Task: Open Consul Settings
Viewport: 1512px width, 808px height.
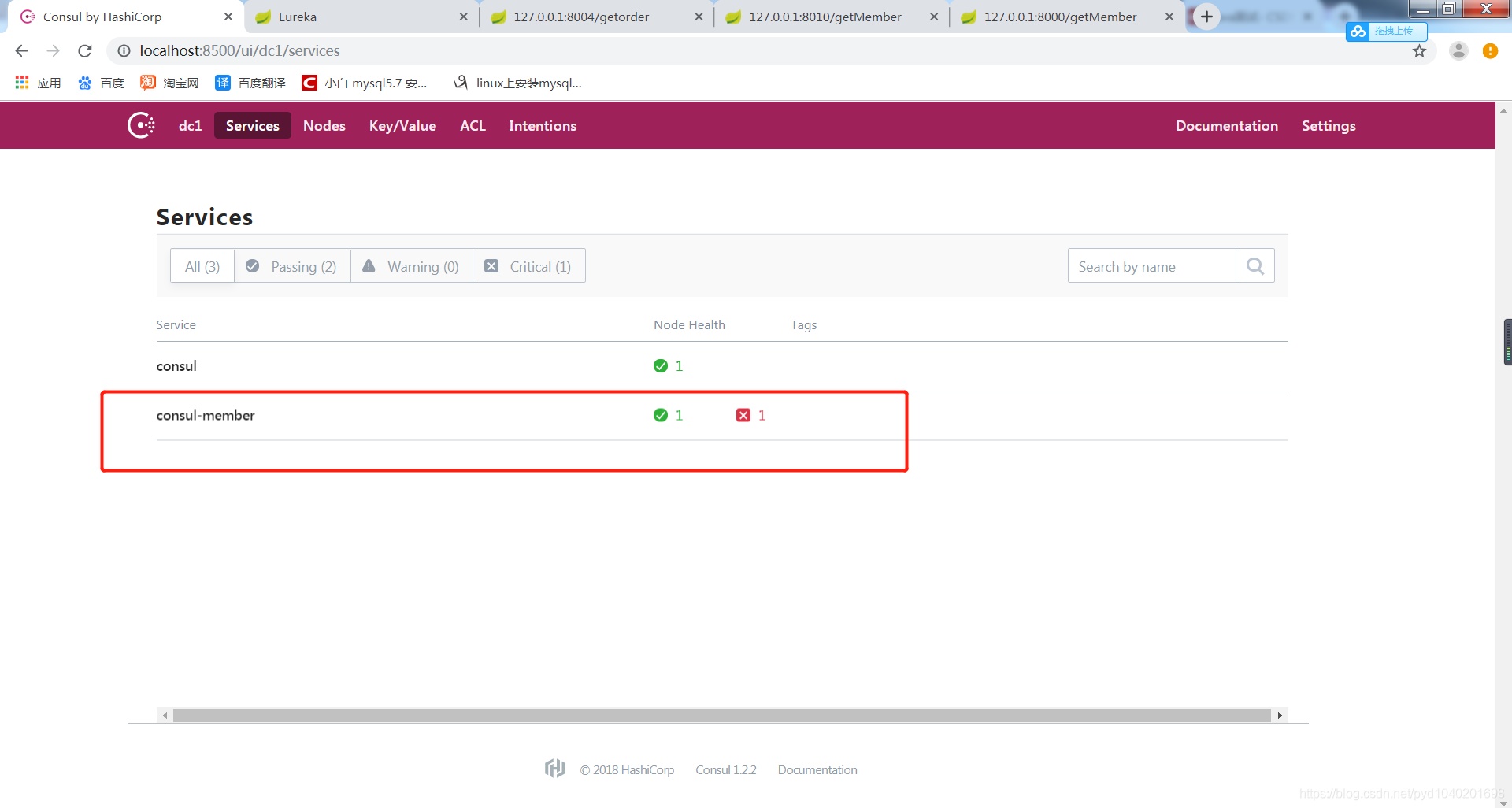Action: coord(1329,126)
